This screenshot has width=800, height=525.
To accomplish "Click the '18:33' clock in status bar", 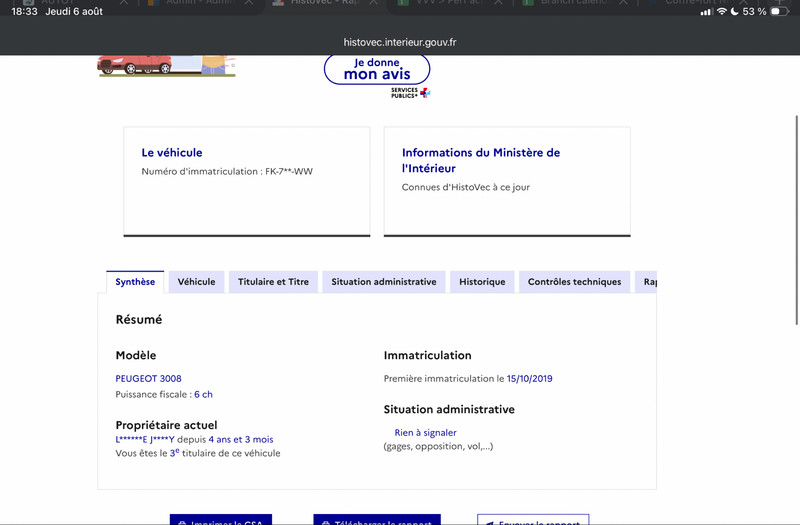I will click(x=24, y=11).
